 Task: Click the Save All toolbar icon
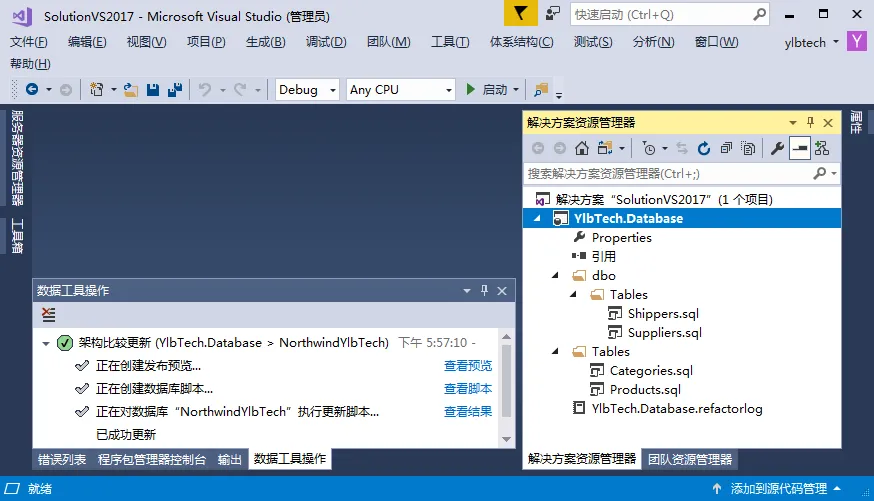tap(175, 90)
